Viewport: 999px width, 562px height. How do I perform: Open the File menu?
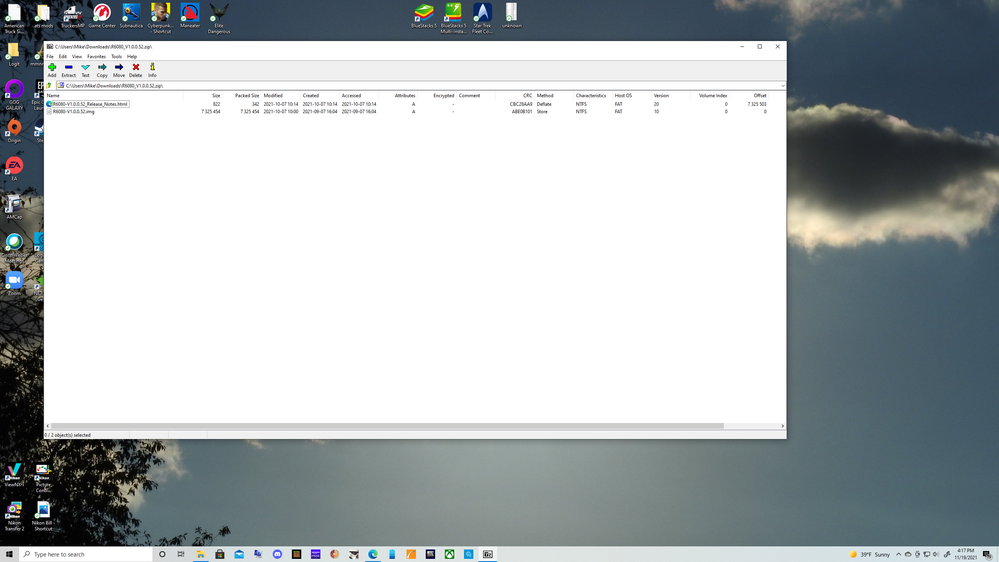pos(50,57)
